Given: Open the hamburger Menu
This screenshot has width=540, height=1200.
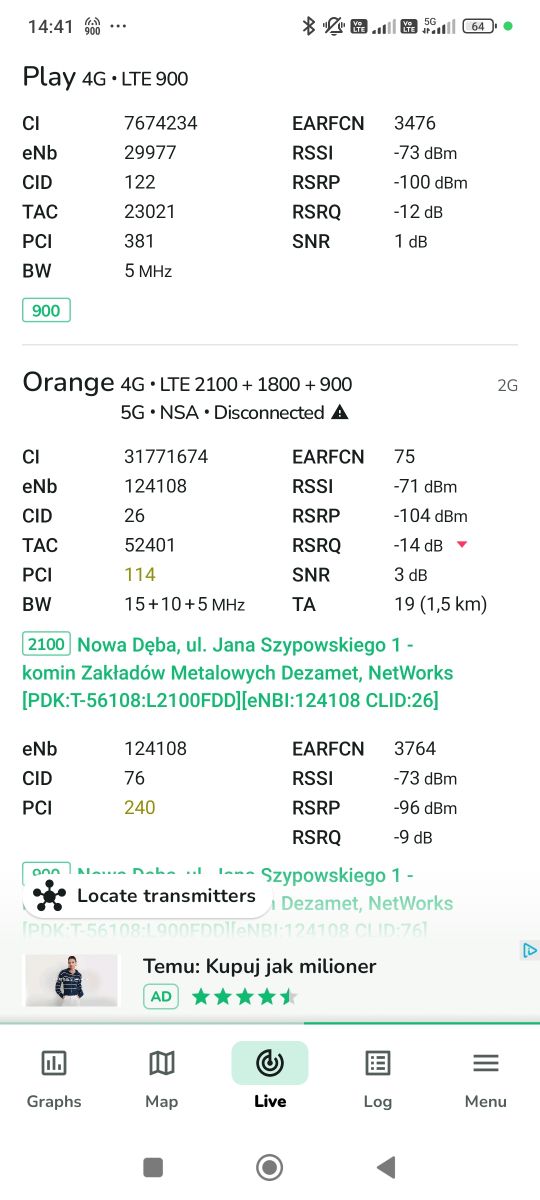Looking at the screenshot, I should (x=486, y=1078).
